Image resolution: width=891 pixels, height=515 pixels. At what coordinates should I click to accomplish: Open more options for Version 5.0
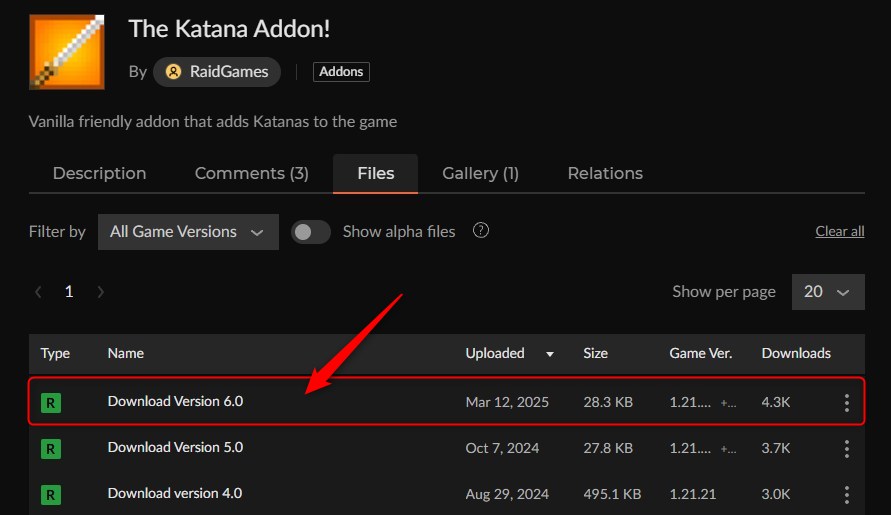pyautogui.click(x=847, y=449)
